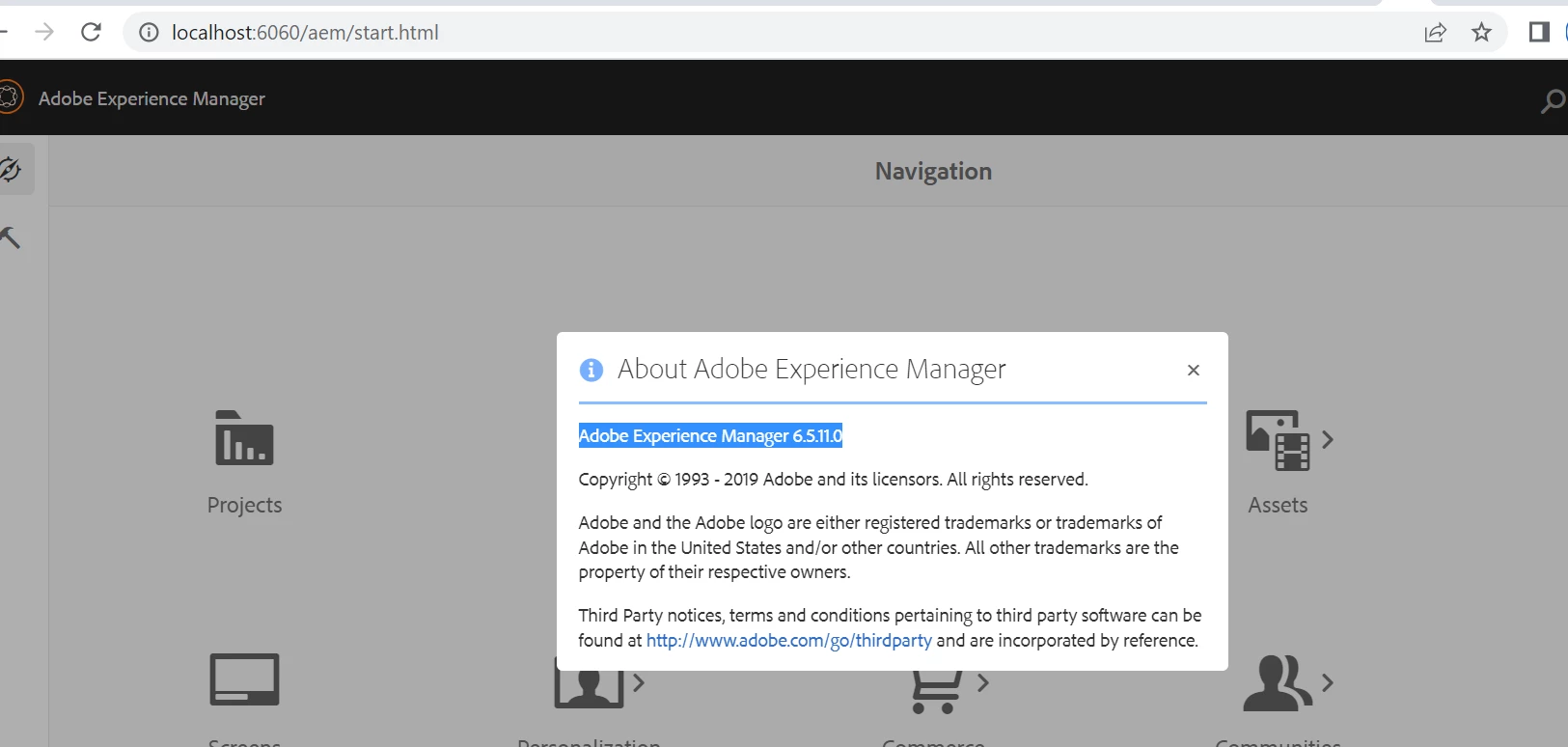The image size is (1568, 747).
Task: Go forward in browser history
Action: (x=44, y=32)
